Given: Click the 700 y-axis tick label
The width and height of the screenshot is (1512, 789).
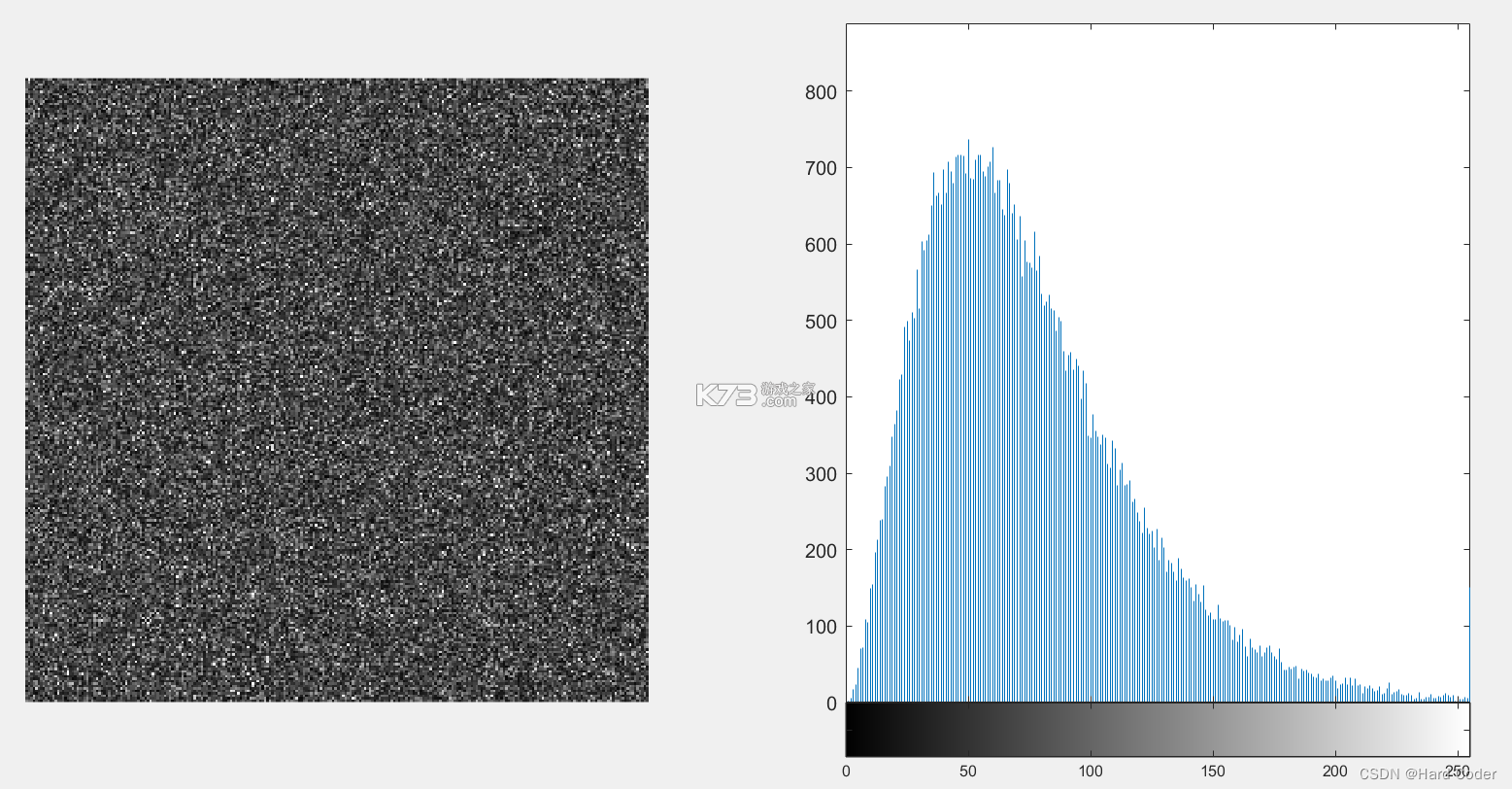Looking at the screenshot, I should coord(821,168).
